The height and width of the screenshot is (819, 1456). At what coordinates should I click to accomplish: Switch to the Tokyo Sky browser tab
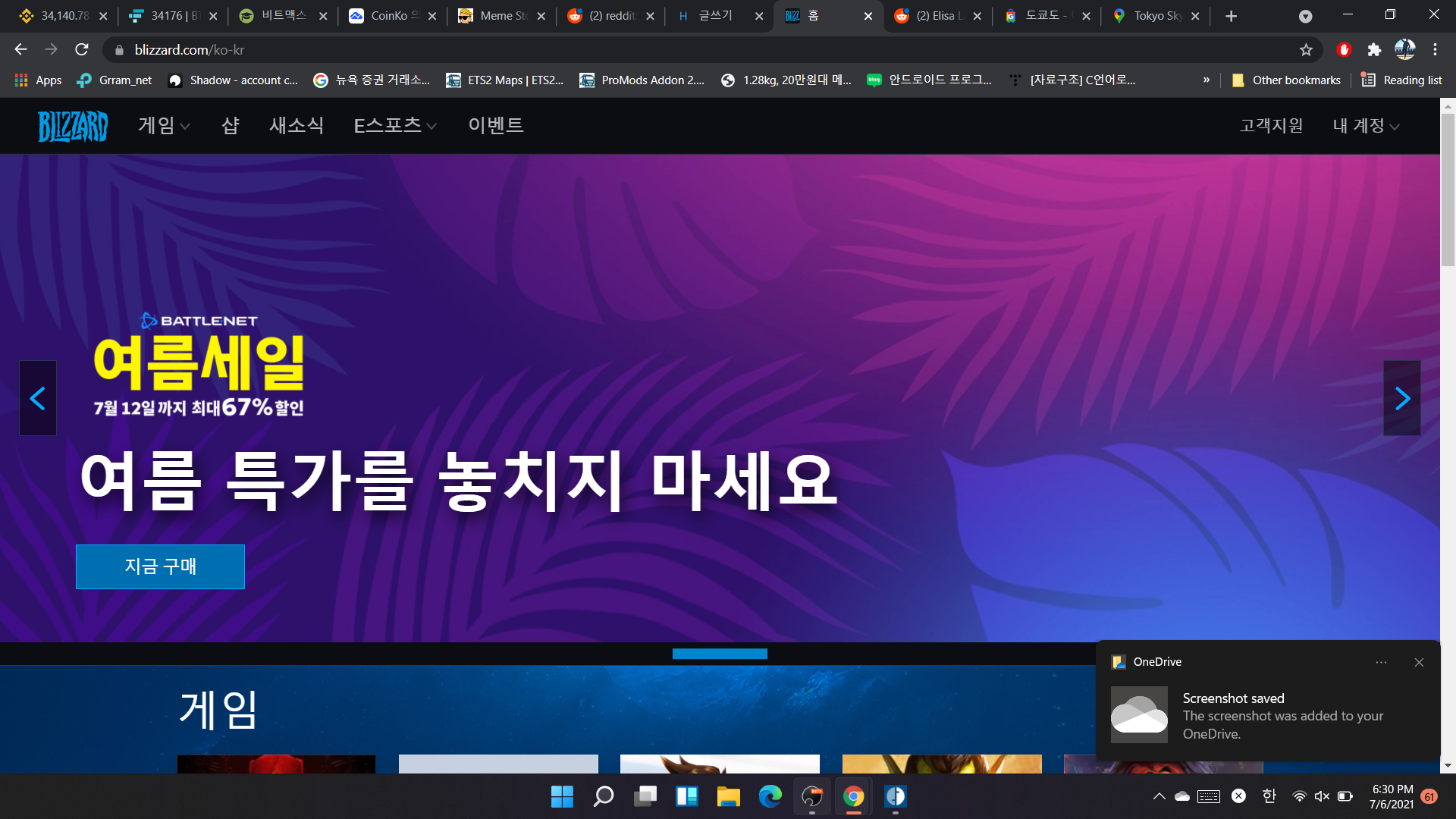tap(1155, 16)
